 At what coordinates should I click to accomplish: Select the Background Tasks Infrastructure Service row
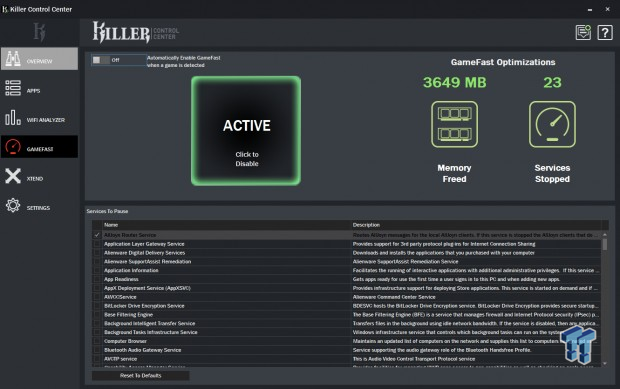tap(346, 332)
